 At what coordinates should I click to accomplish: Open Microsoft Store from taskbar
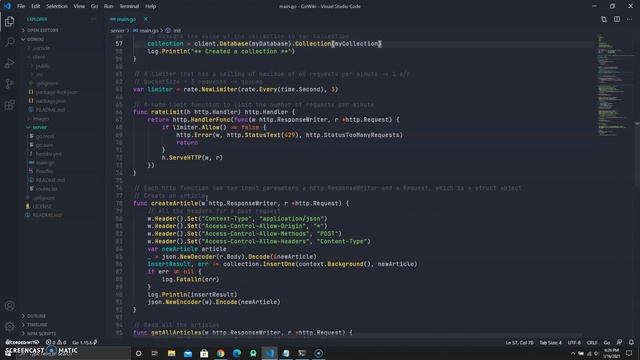[204, 353]
